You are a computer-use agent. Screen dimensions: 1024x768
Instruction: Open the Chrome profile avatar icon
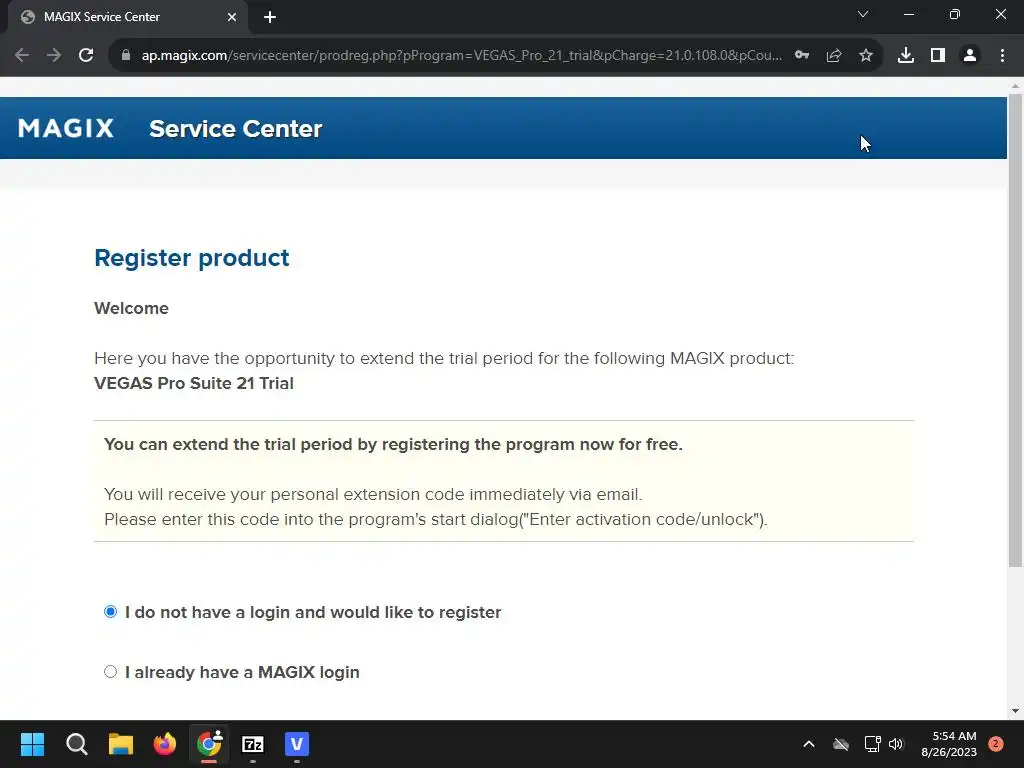coord(970,56)
